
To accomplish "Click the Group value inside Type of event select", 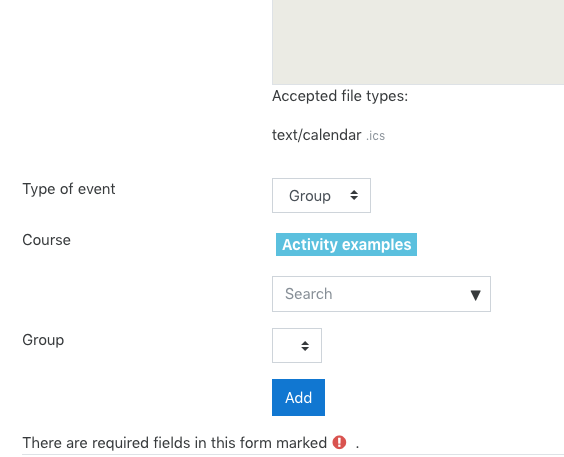I will (x=310, y=196).
